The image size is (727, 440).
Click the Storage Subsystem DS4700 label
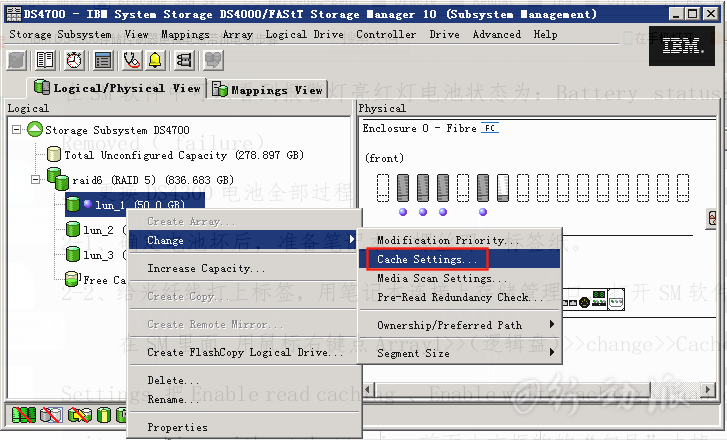[117, 130]
